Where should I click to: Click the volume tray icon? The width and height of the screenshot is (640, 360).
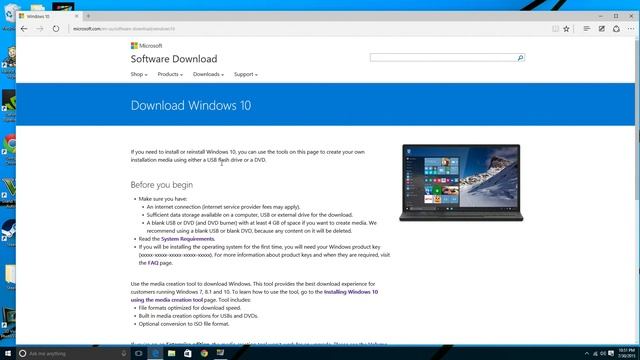(x=603, y=353)
